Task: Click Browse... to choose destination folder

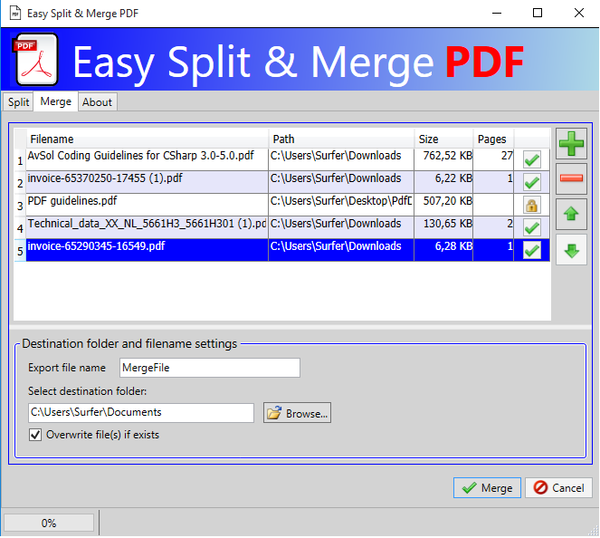Action: pos(297,413)
